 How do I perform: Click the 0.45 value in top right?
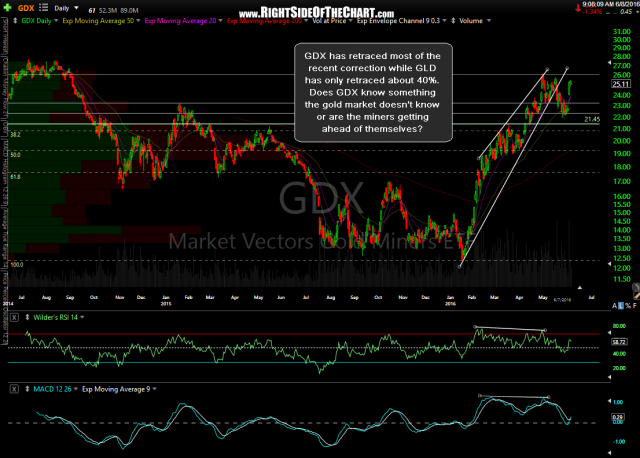click(x=626, y=12)
